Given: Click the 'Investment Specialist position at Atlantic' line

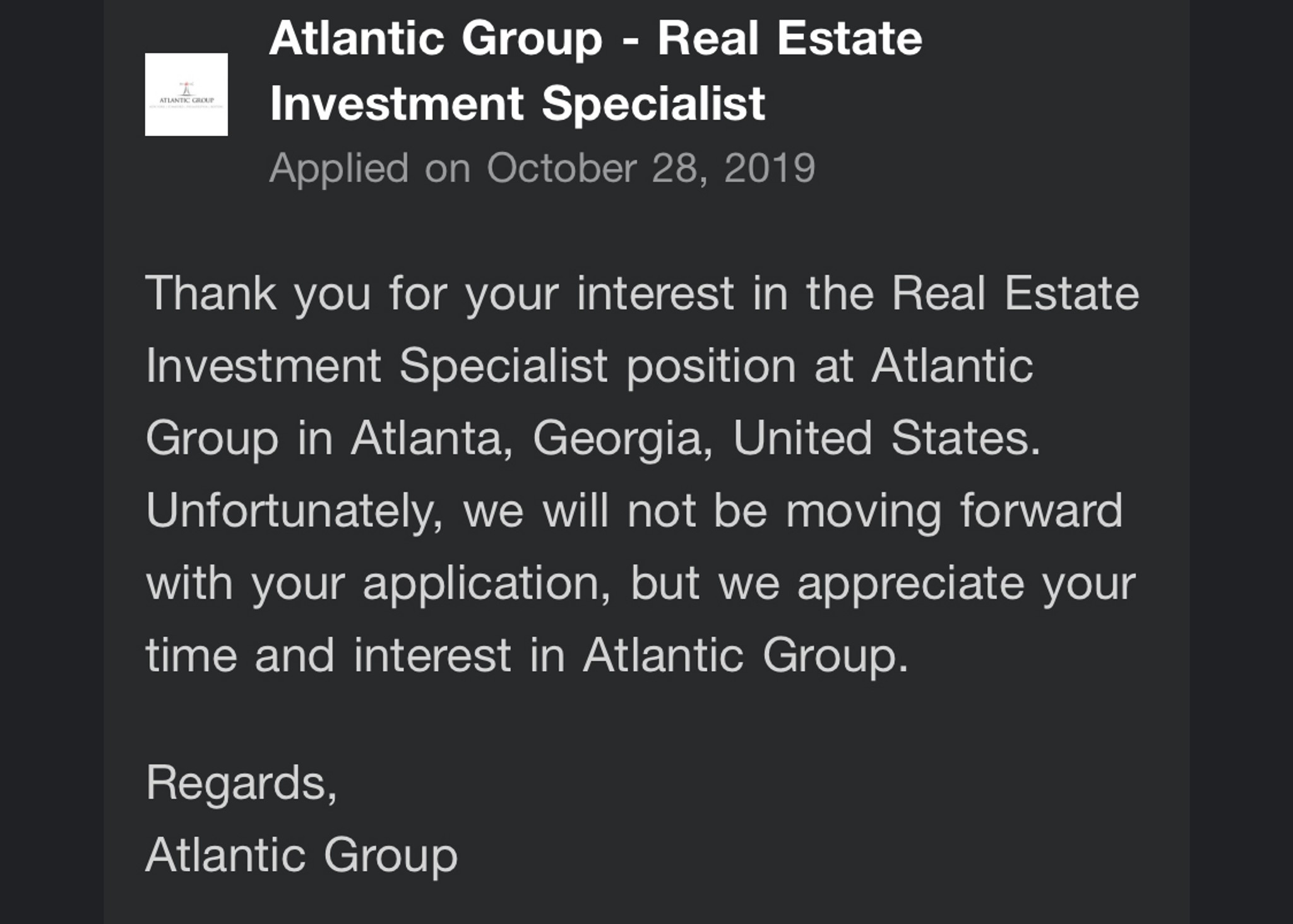Looking at the screenshot, I should coord(589,366).
